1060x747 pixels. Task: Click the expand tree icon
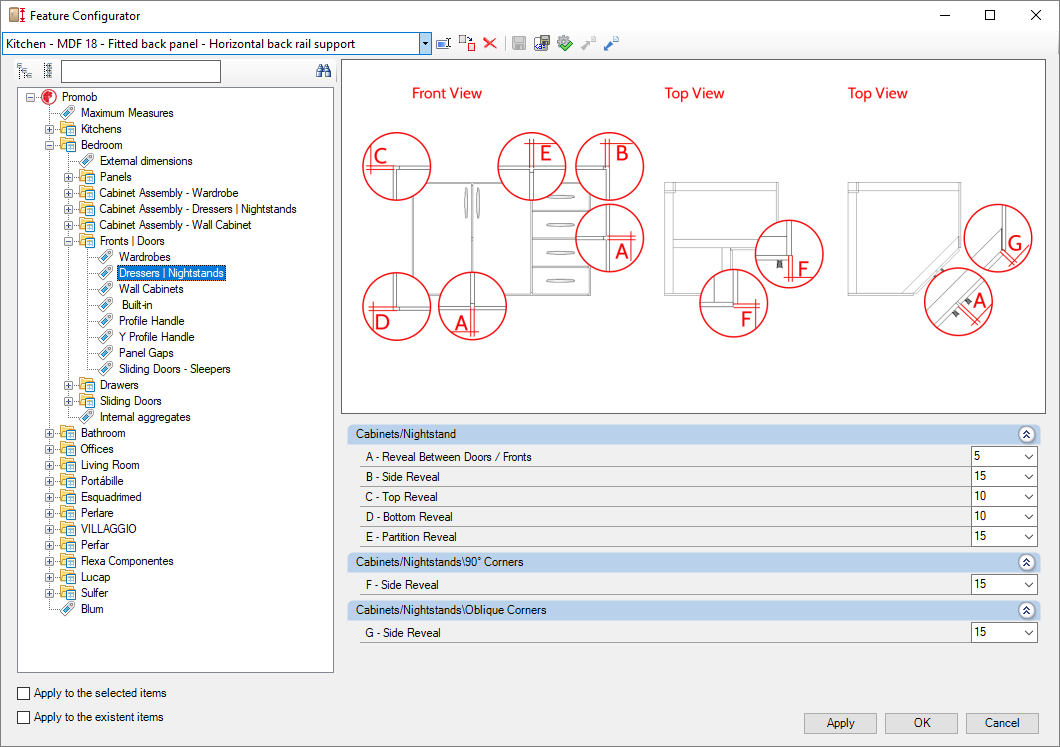(25, 71)
